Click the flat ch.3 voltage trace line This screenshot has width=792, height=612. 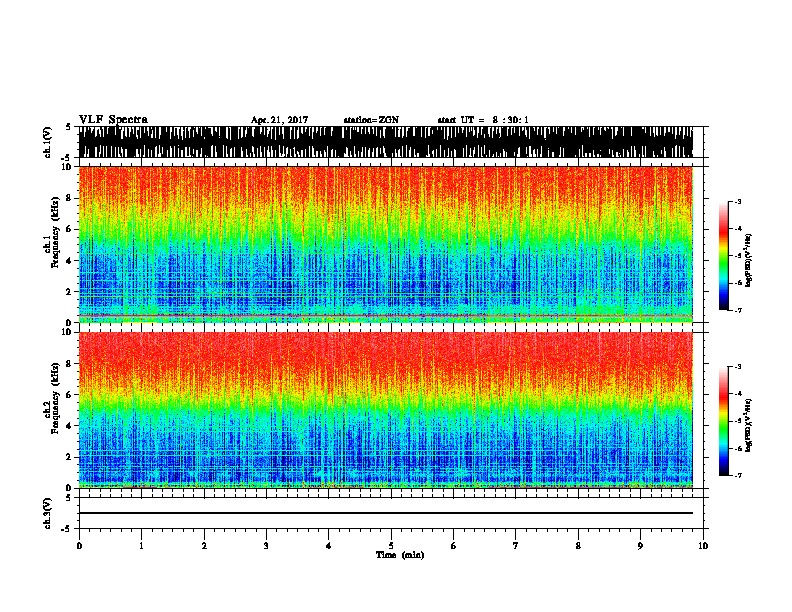click(x=385, y=513)
